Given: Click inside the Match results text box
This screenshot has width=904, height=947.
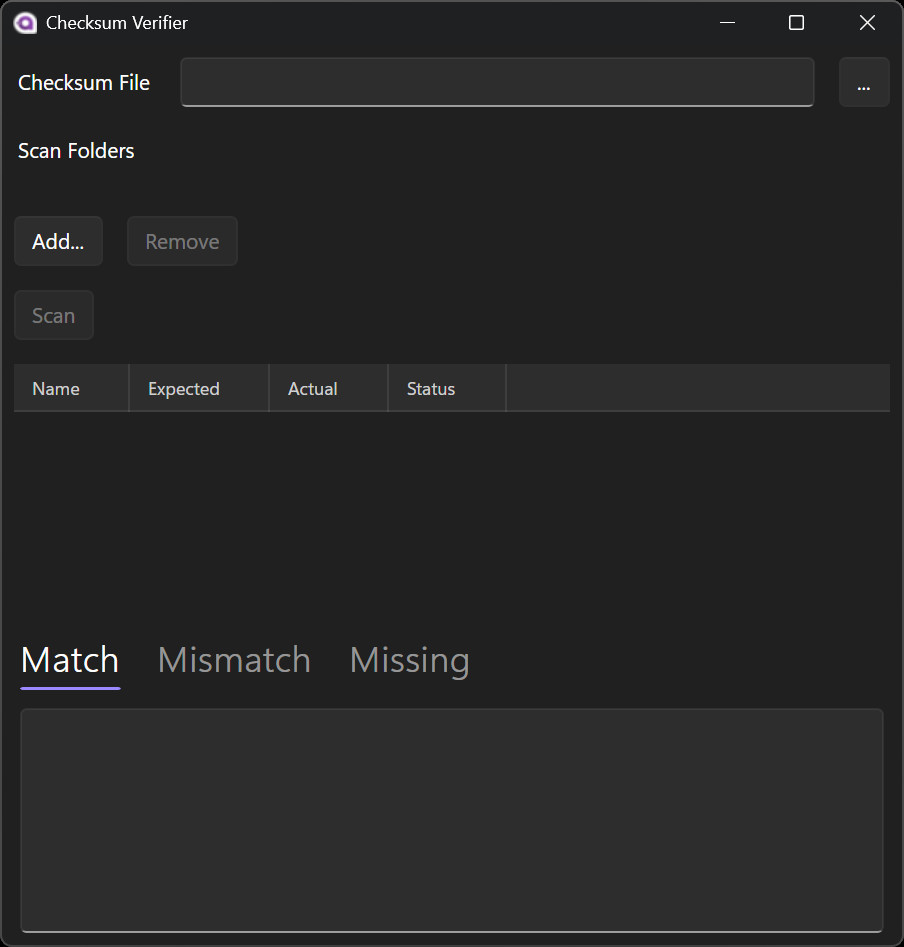Looking at the screenshot, I should (451, 820).
